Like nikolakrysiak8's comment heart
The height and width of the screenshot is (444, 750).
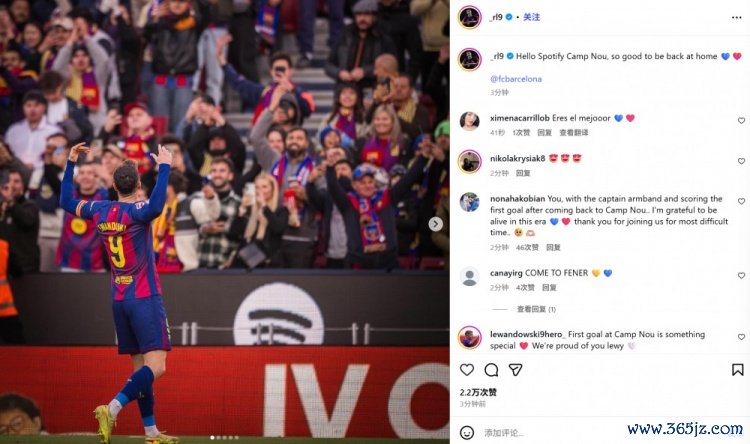click(741, 161)
